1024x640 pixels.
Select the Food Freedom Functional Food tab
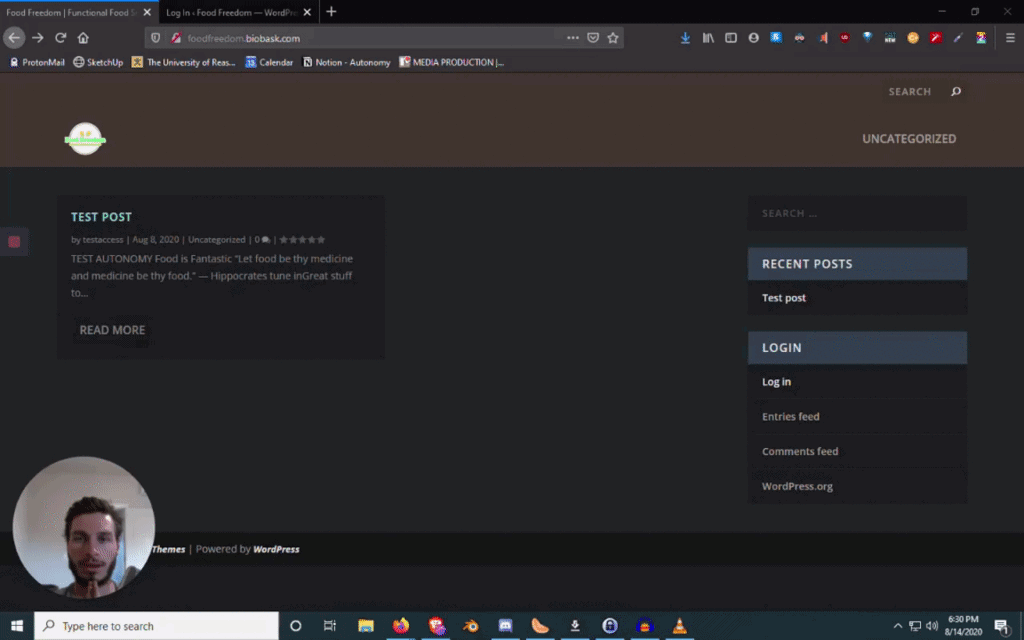tap(72, 12)
